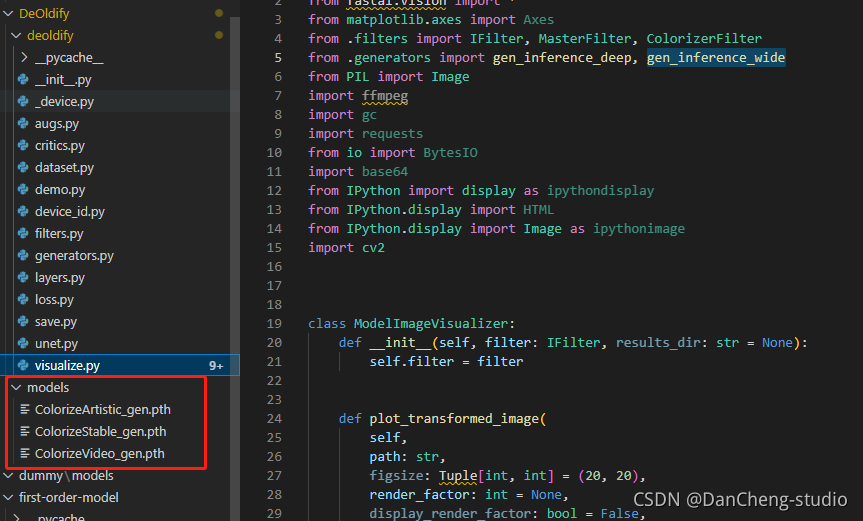Click ModelImageVisualizer class name

click(x=431, y=323)
